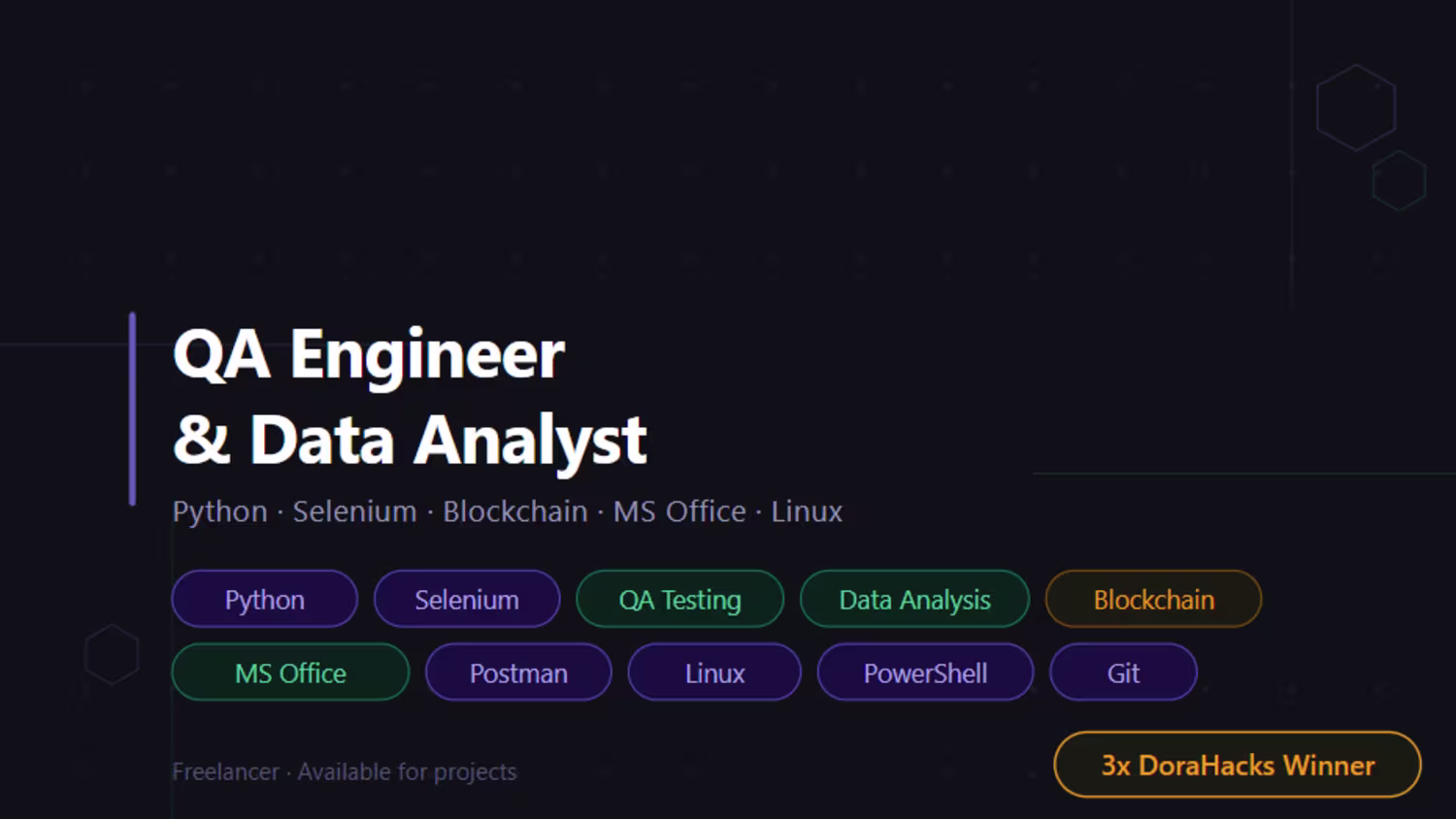Click the 3x DoraHacks Winner badge
The height and width of the screenshot is (819, 1456).
pyautogui.click(x=1238, y=766)
